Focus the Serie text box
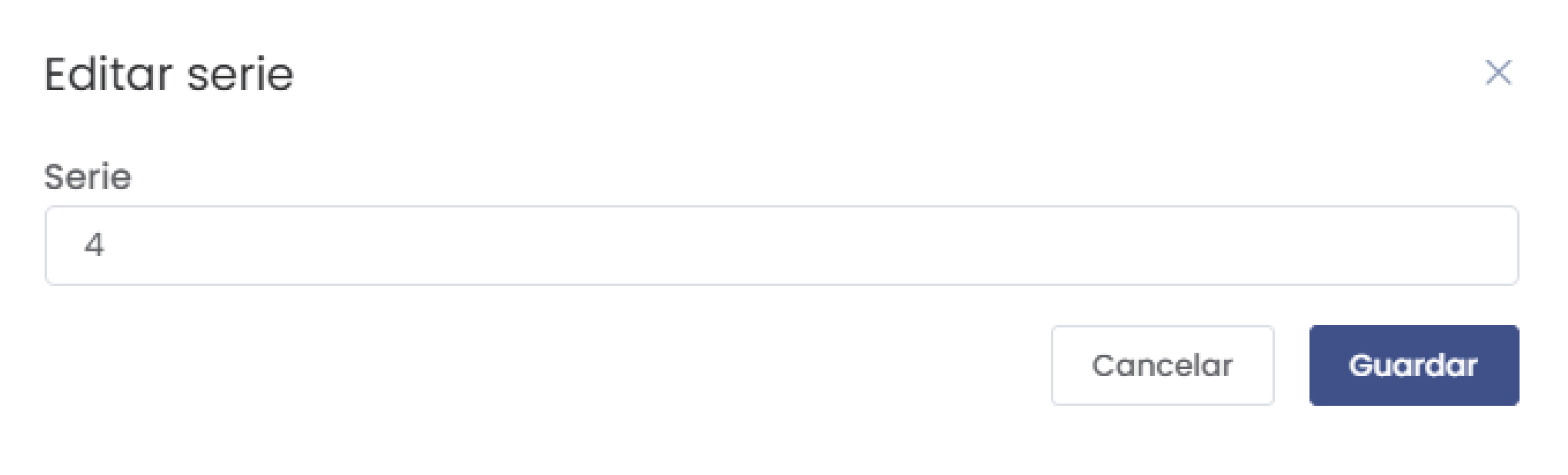 pos(781,245)
